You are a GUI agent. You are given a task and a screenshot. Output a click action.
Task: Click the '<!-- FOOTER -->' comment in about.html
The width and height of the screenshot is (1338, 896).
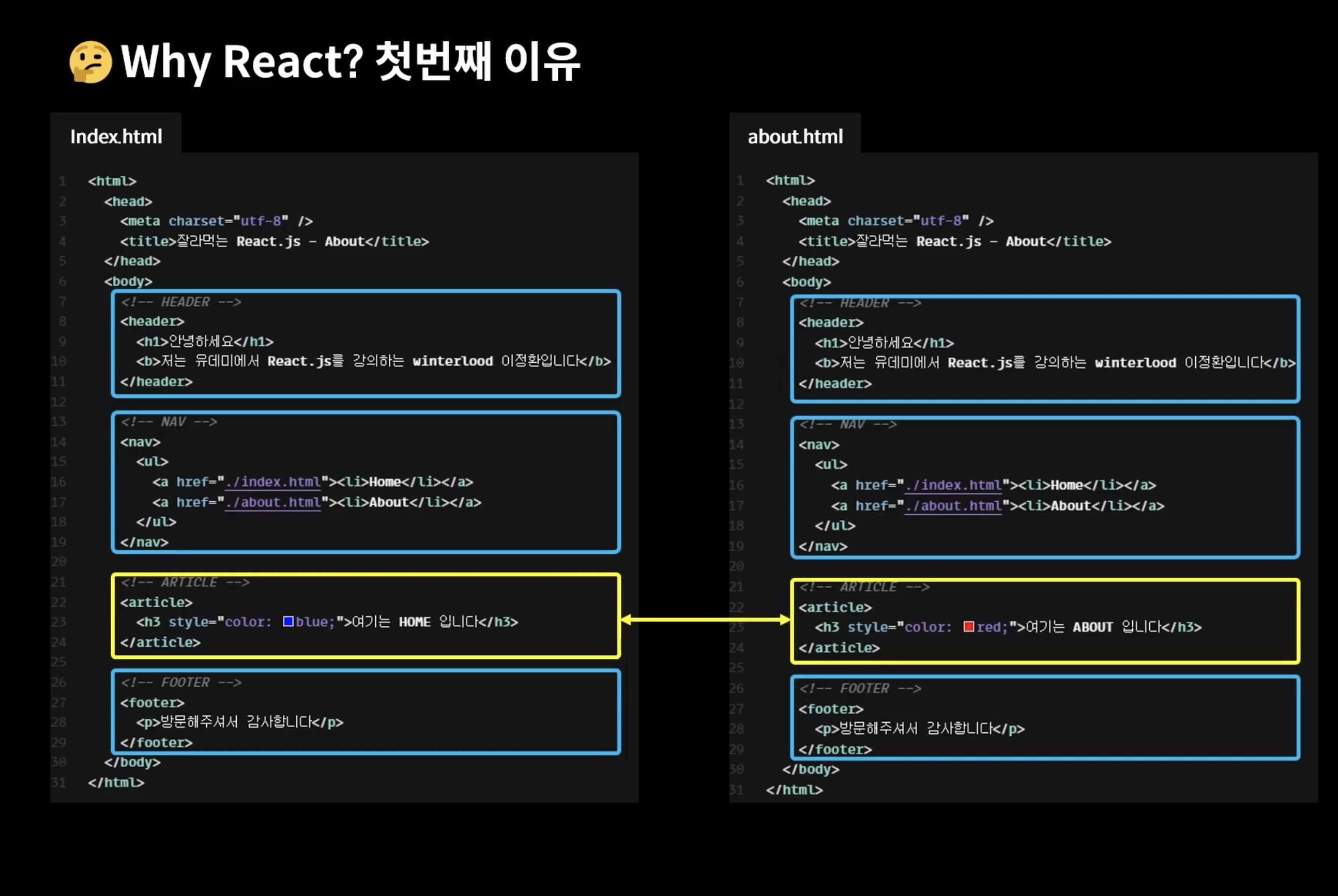pos(860,688)
